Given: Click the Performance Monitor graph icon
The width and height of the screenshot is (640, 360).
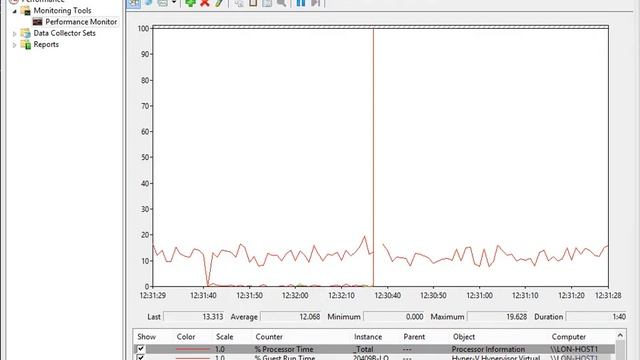Looking at the screenshot, I should (38, 22).
